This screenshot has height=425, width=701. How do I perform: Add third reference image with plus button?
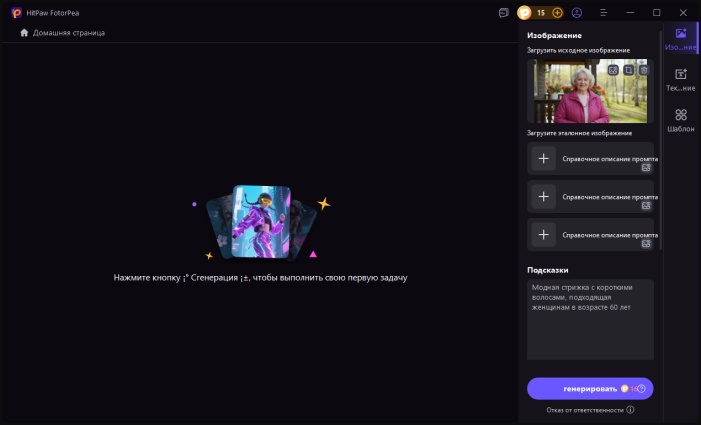tap(543, 234)
